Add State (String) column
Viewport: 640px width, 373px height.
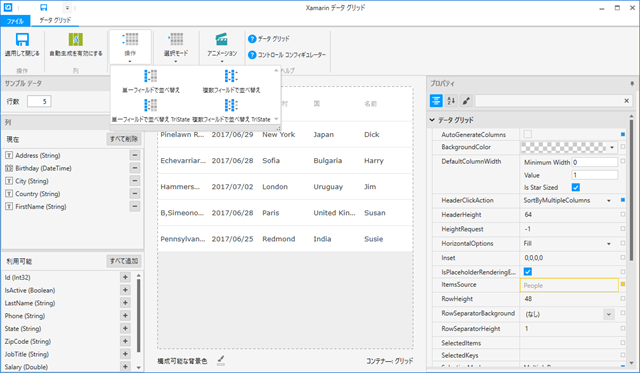[x=125, y=328]
